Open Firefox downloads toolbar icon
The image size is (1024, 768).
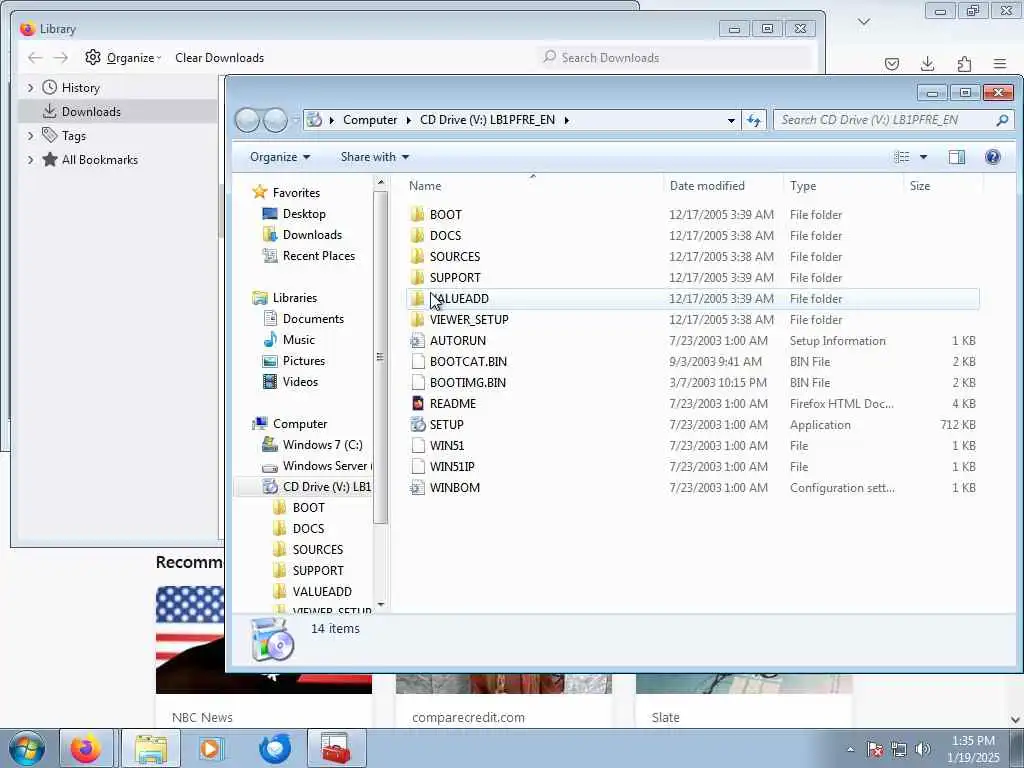[927, 63]
